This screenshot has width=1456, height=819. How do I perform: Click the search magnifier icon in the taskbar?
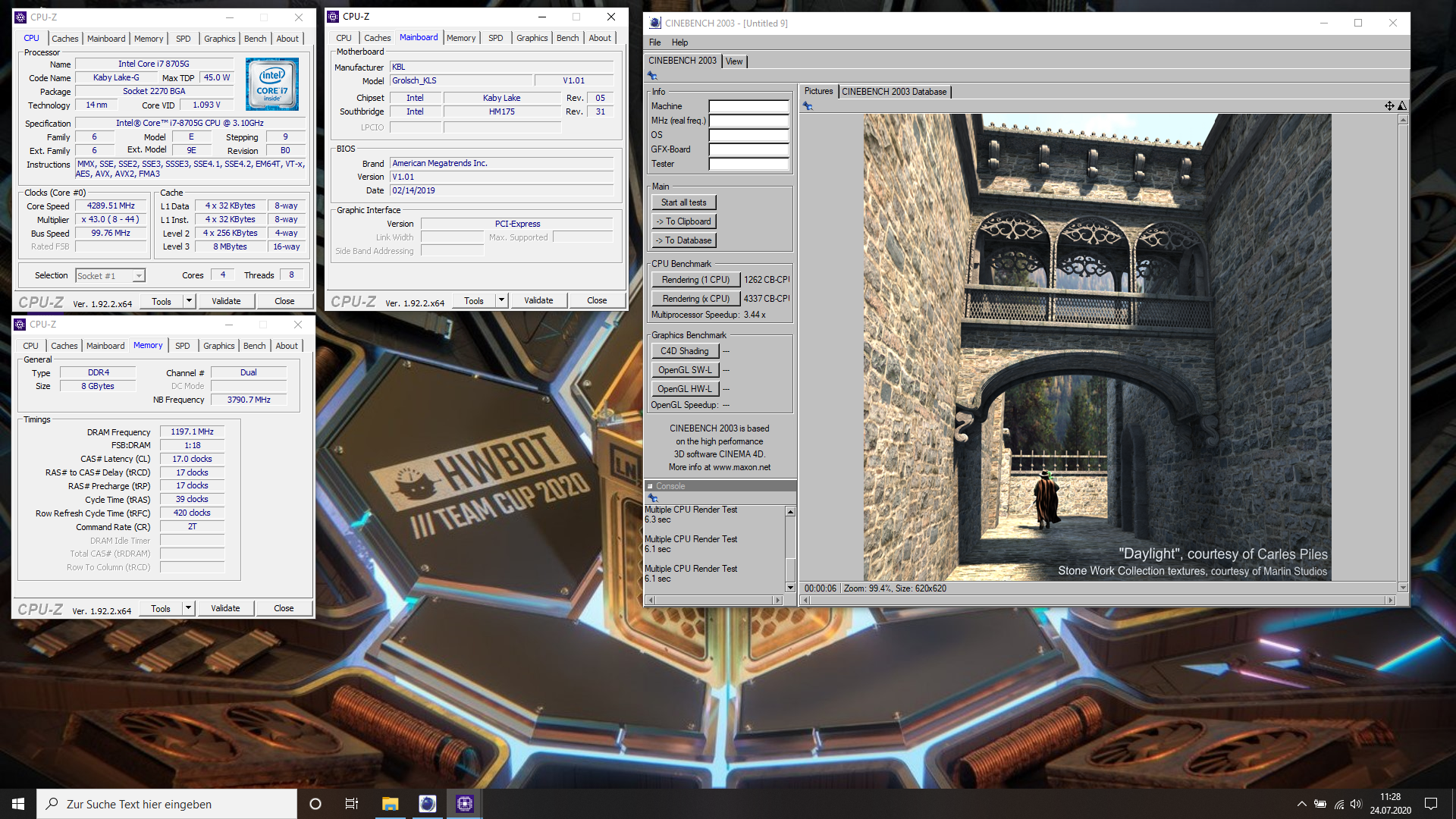(x=52, y=804)
